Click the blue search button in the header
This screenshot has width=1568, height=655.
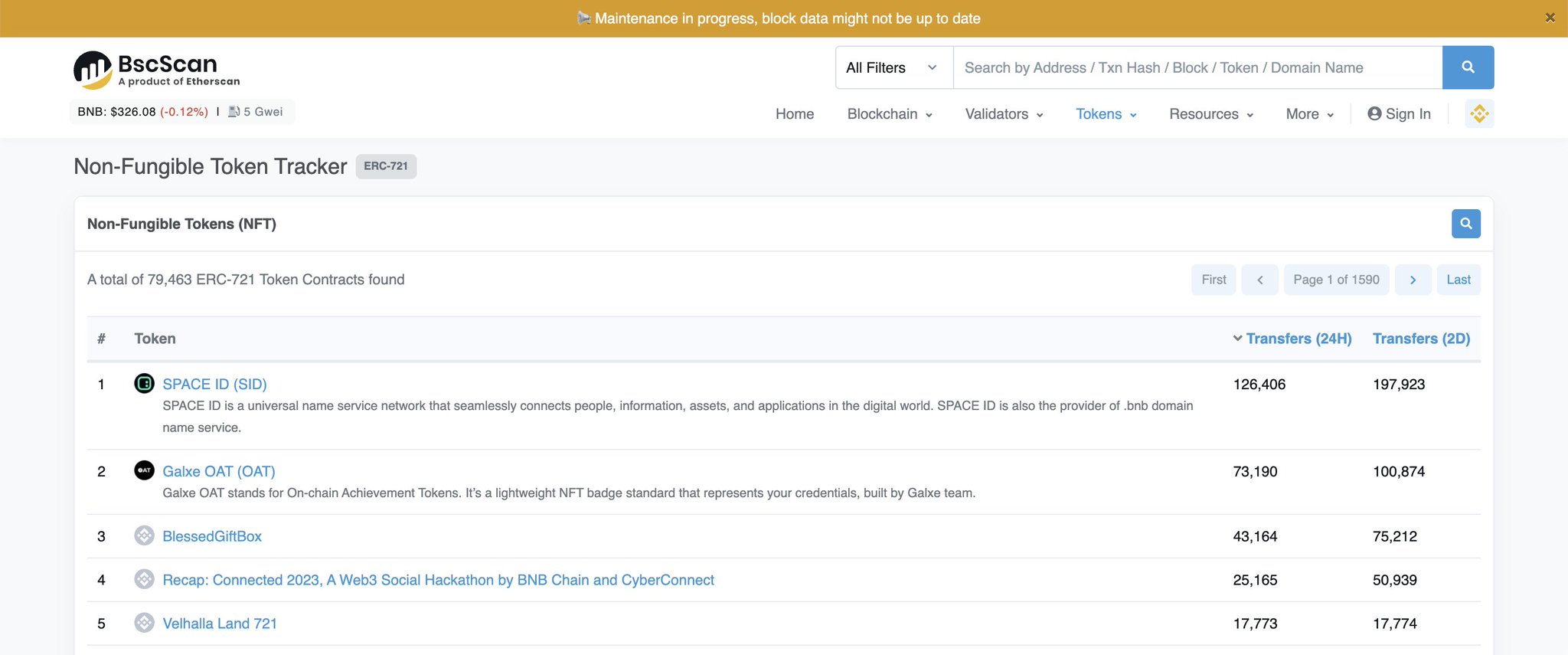(1468, 67)
